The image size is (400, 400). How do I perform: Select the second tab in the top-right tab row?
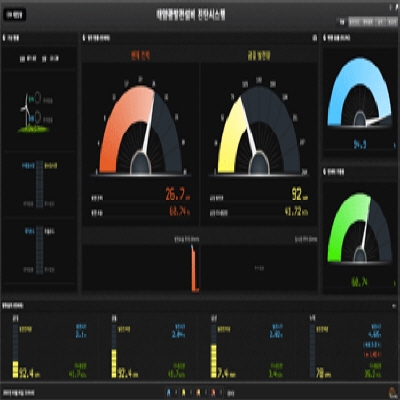pyautogui.click(x=355, y=22)
